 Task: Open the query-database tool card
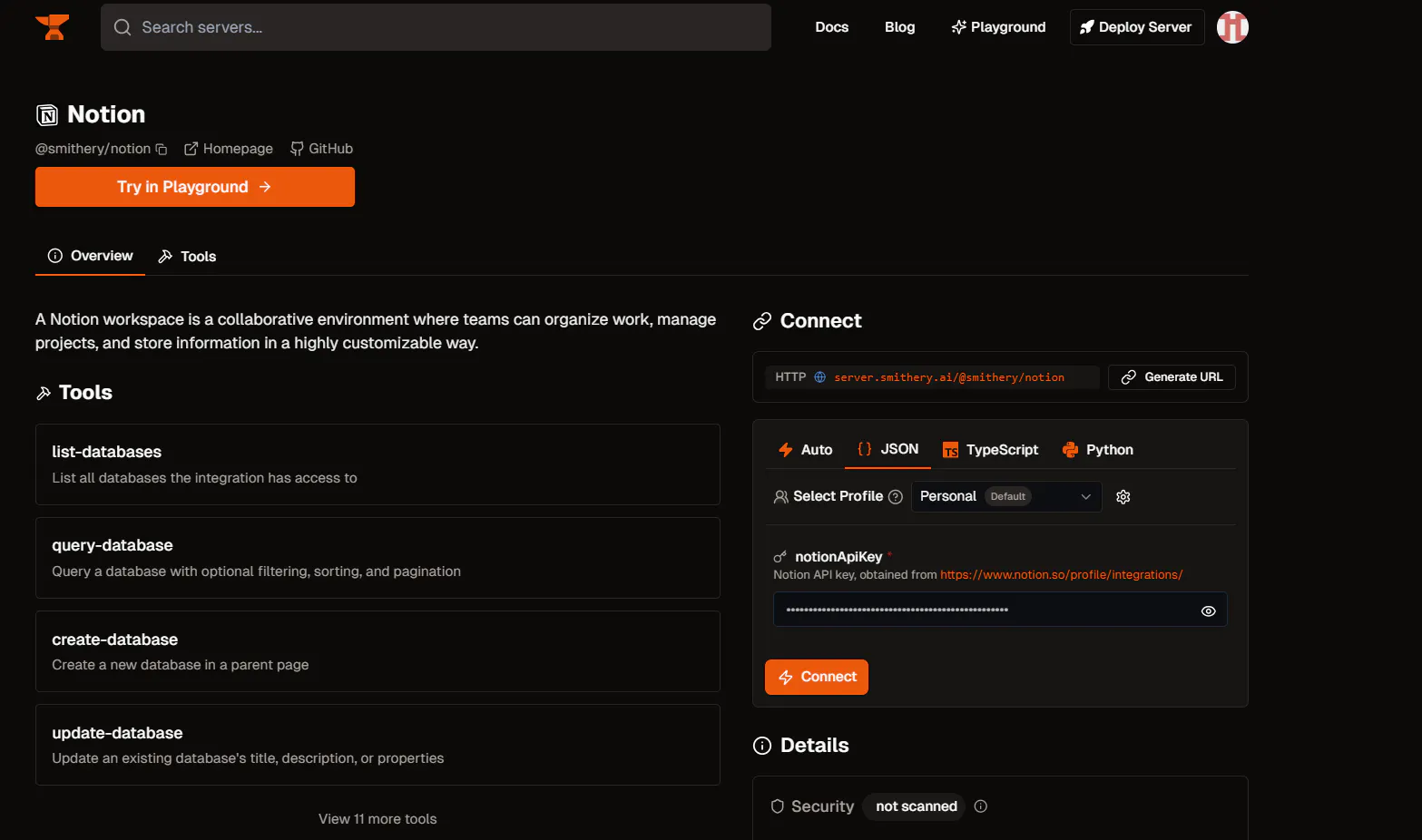click(378, 558)
